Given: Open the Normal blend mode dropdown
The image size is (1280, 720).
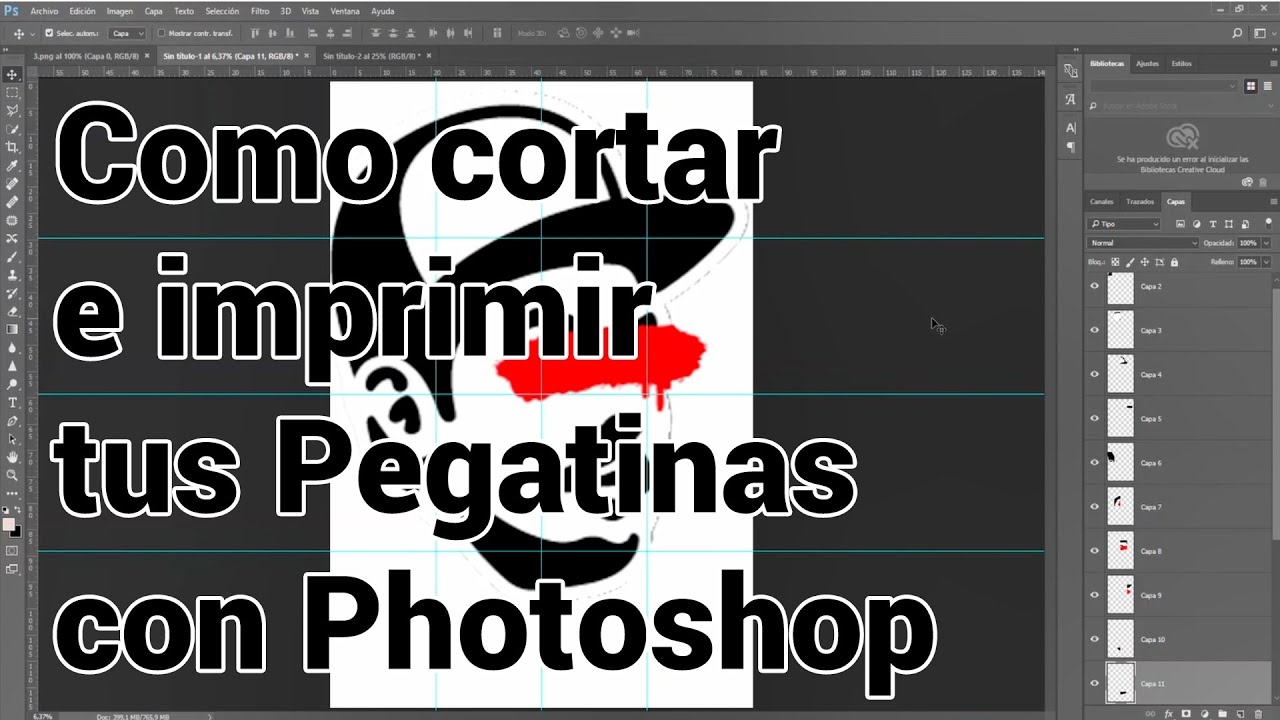Looking at the screenshot, I should coord(1143,243).
